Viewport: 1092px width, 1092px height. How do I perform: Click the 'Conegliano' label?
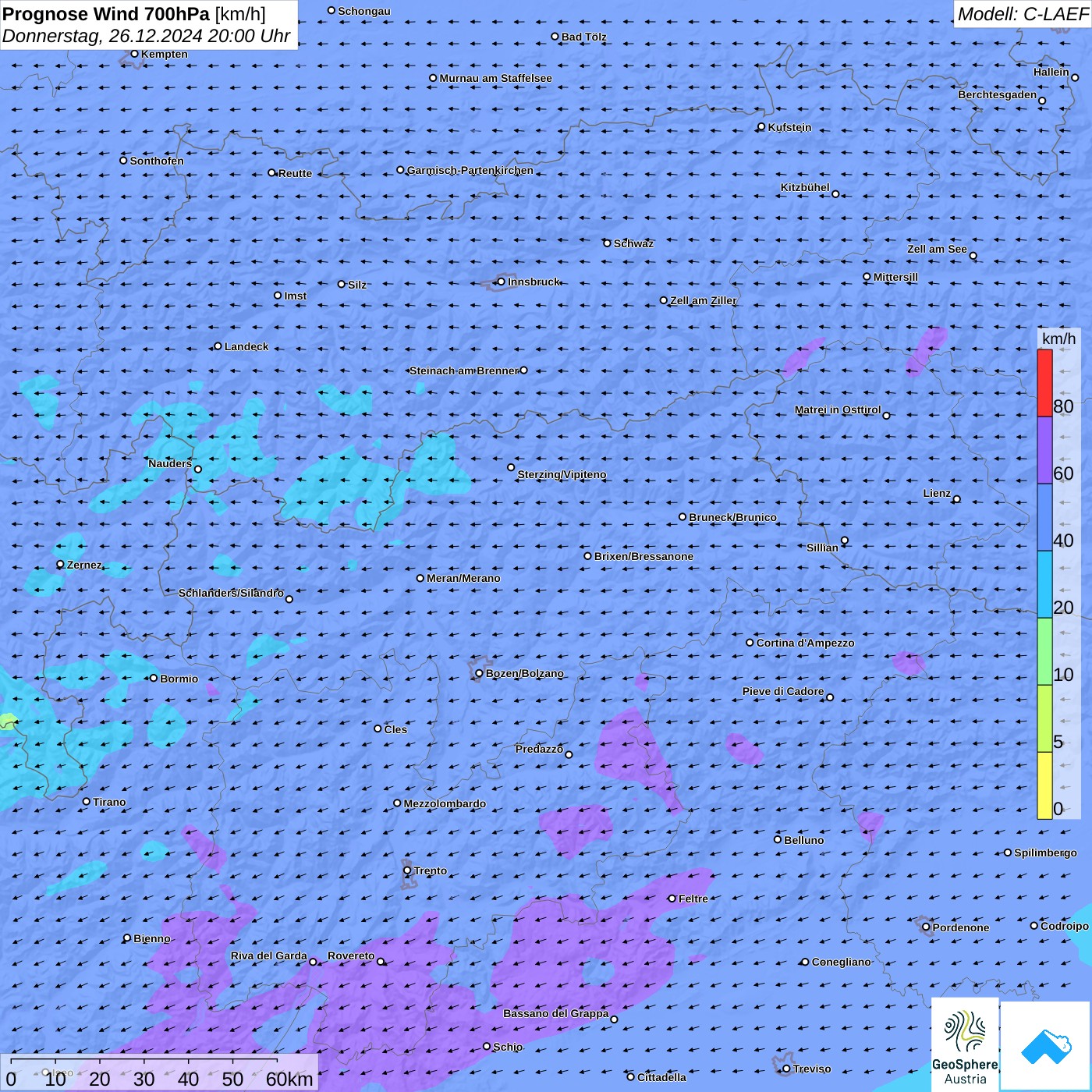coord(841,962)
